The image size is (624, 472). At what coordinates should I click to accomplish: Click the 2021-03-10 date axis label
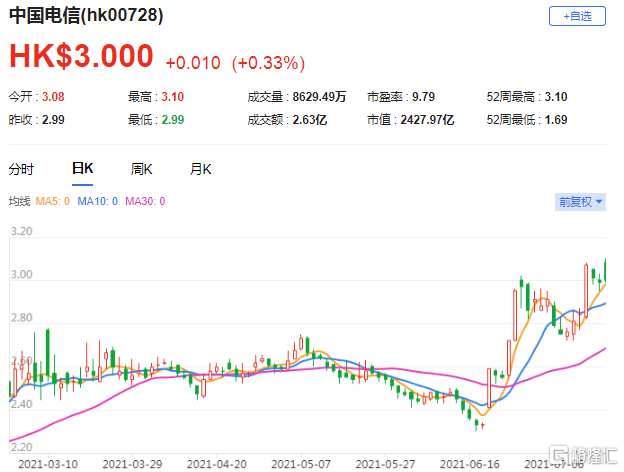pos(48,464)
